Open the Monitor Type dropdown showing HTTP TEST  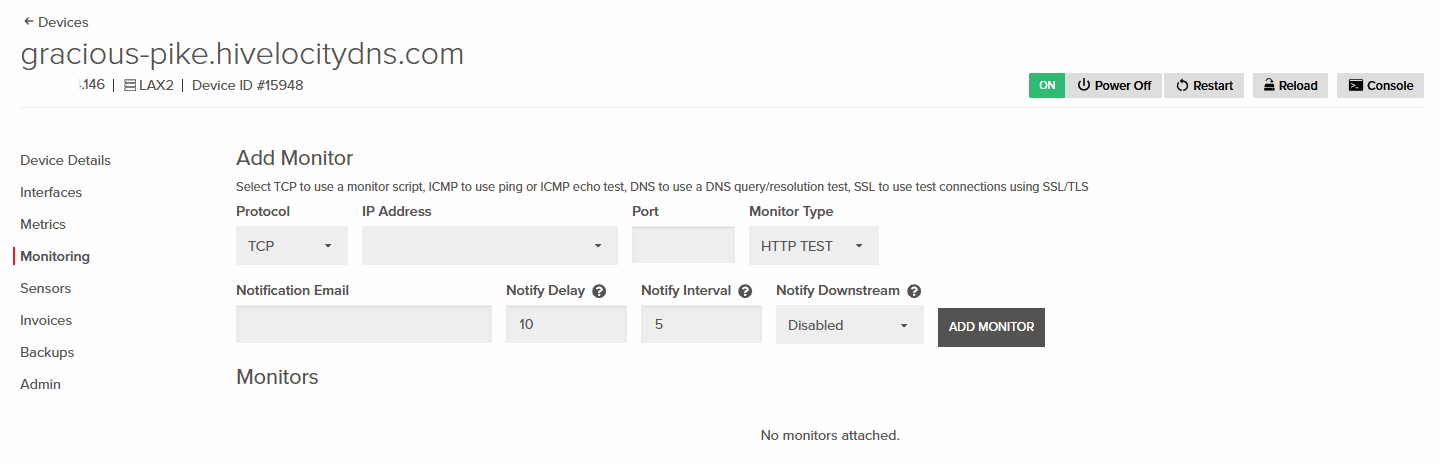pyautogui.click(x=813, y=246)
